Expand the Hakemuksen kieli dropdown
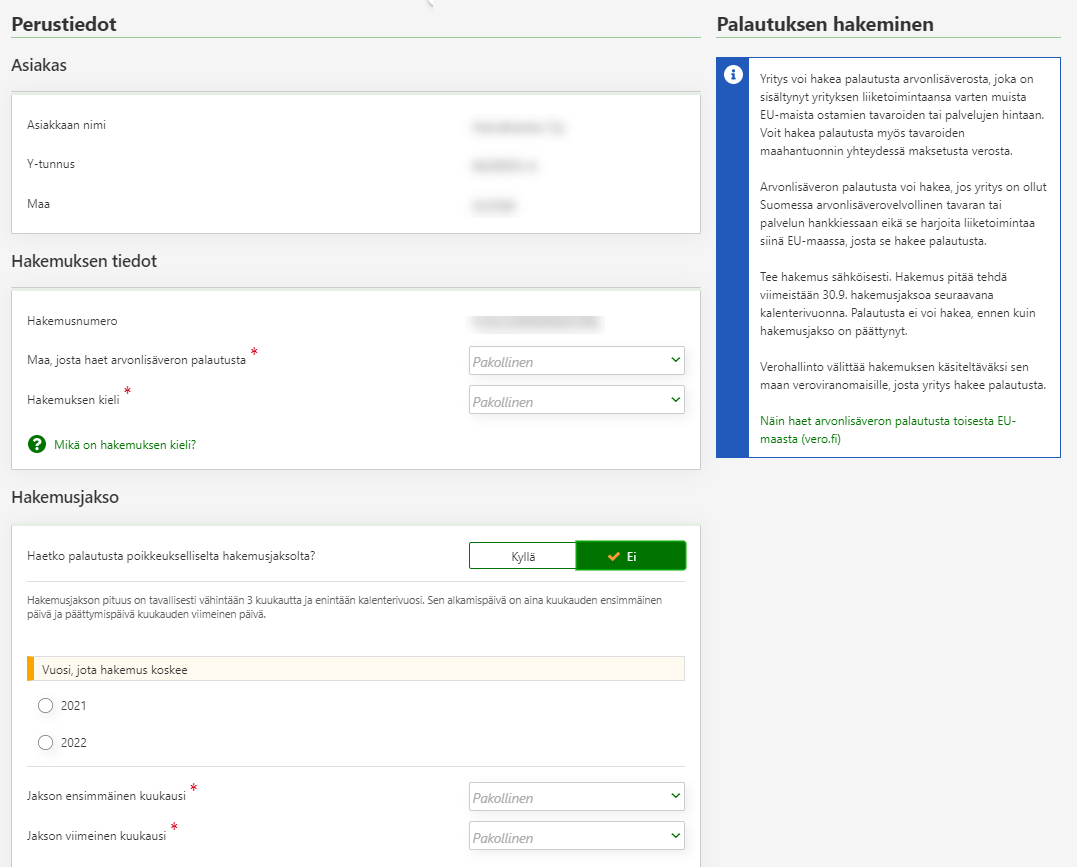1077x867 pixels. coord(576,400)
